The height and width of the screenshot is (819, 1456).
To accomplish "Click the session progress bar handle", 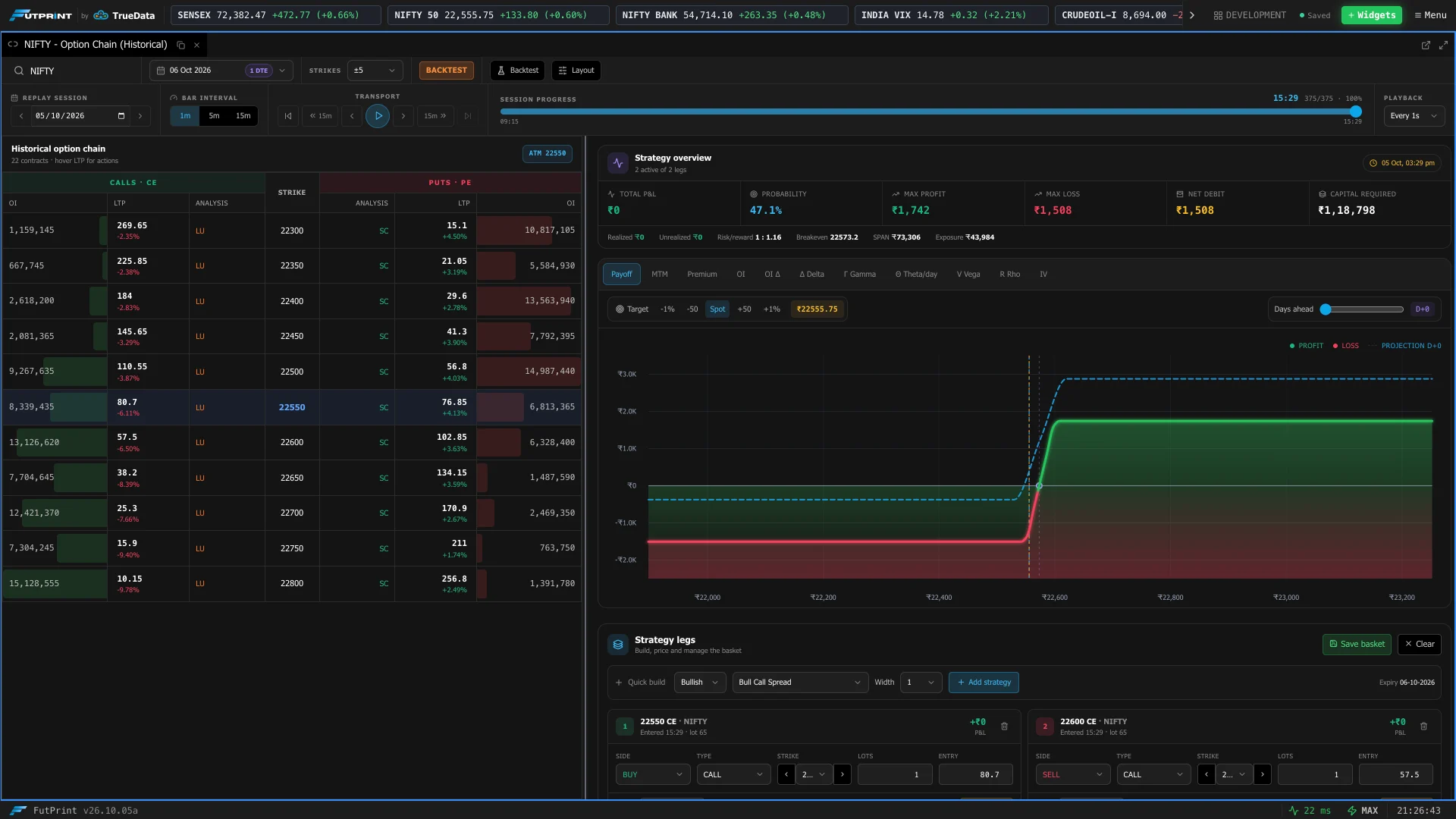I will click(1356, 111).
